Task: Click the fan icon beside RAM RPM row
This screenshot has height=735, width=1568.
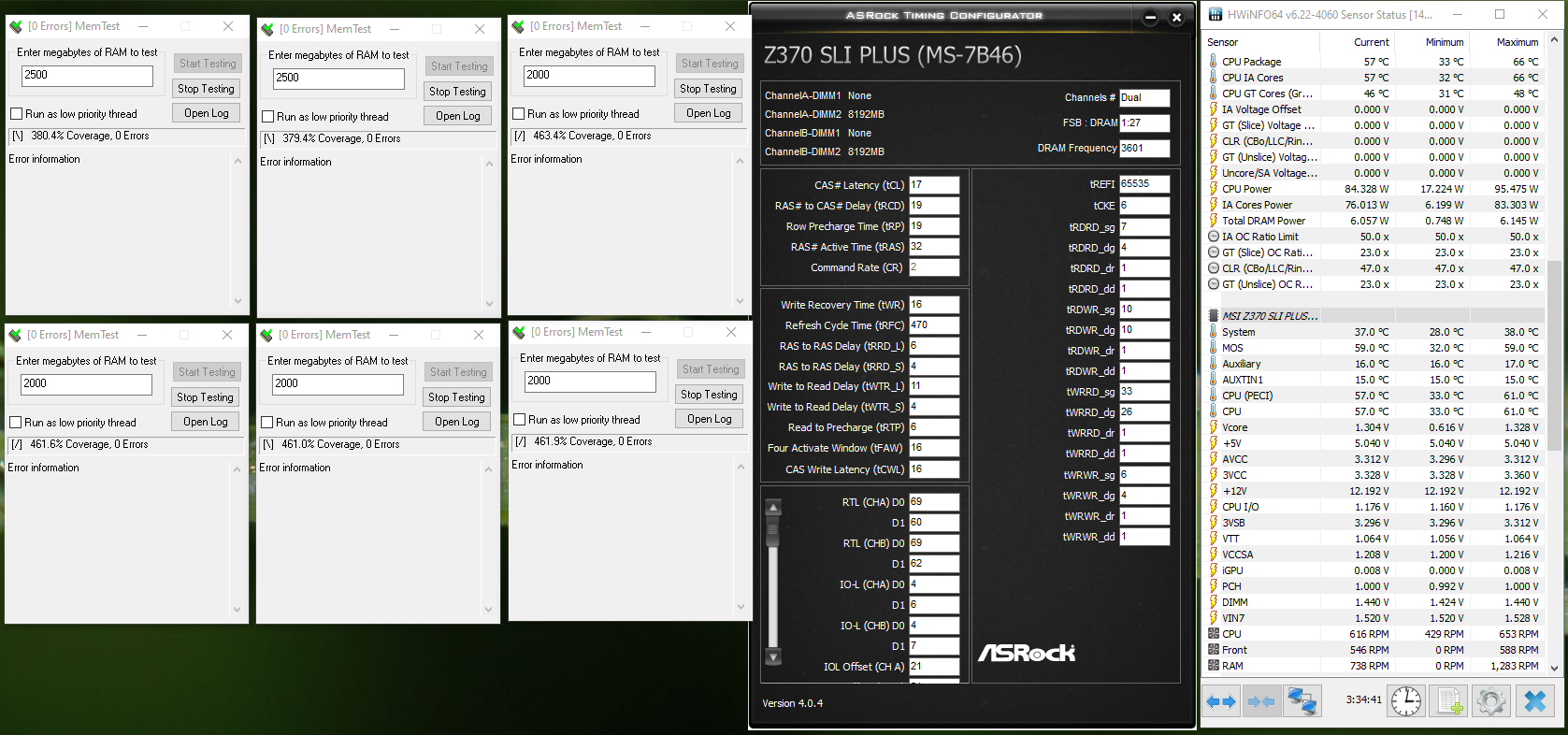Action: click(x=1214, y=666)
